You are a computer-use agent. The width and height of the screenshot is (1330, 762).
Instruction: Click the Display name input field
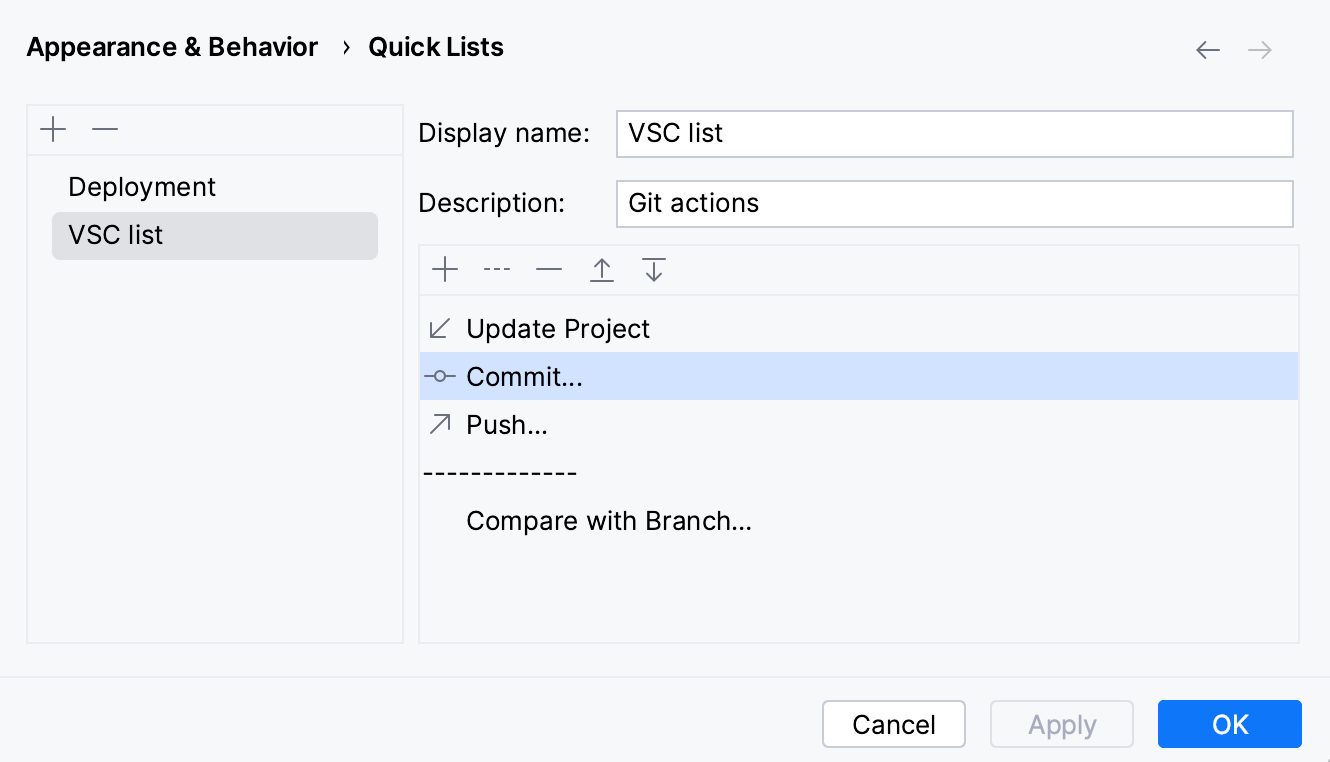pos(954,133)
